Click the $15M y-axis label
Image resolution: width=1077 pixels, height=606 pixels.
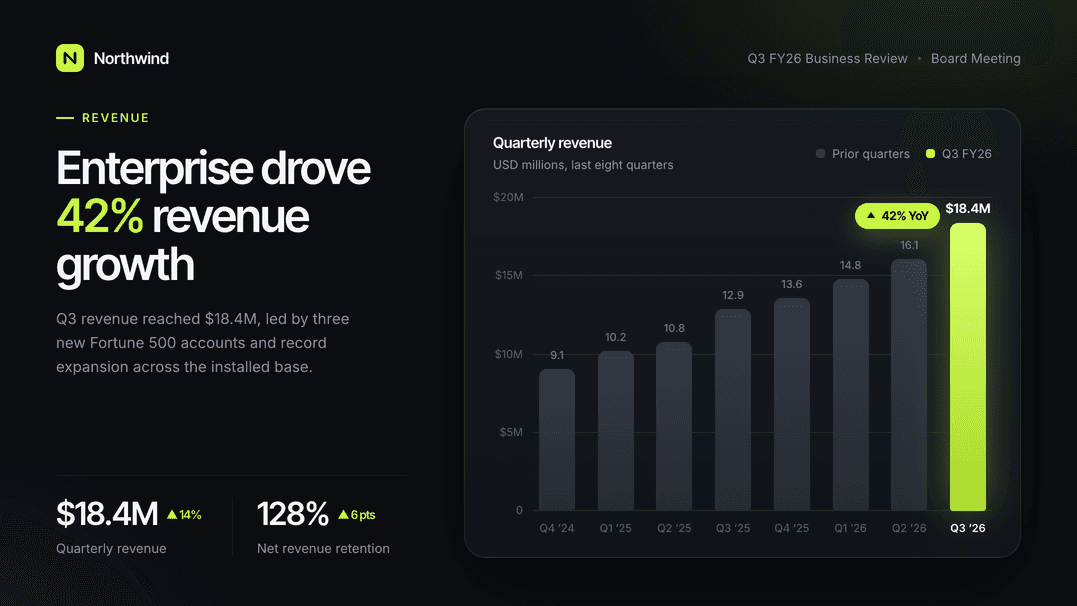tap(509, 276)
